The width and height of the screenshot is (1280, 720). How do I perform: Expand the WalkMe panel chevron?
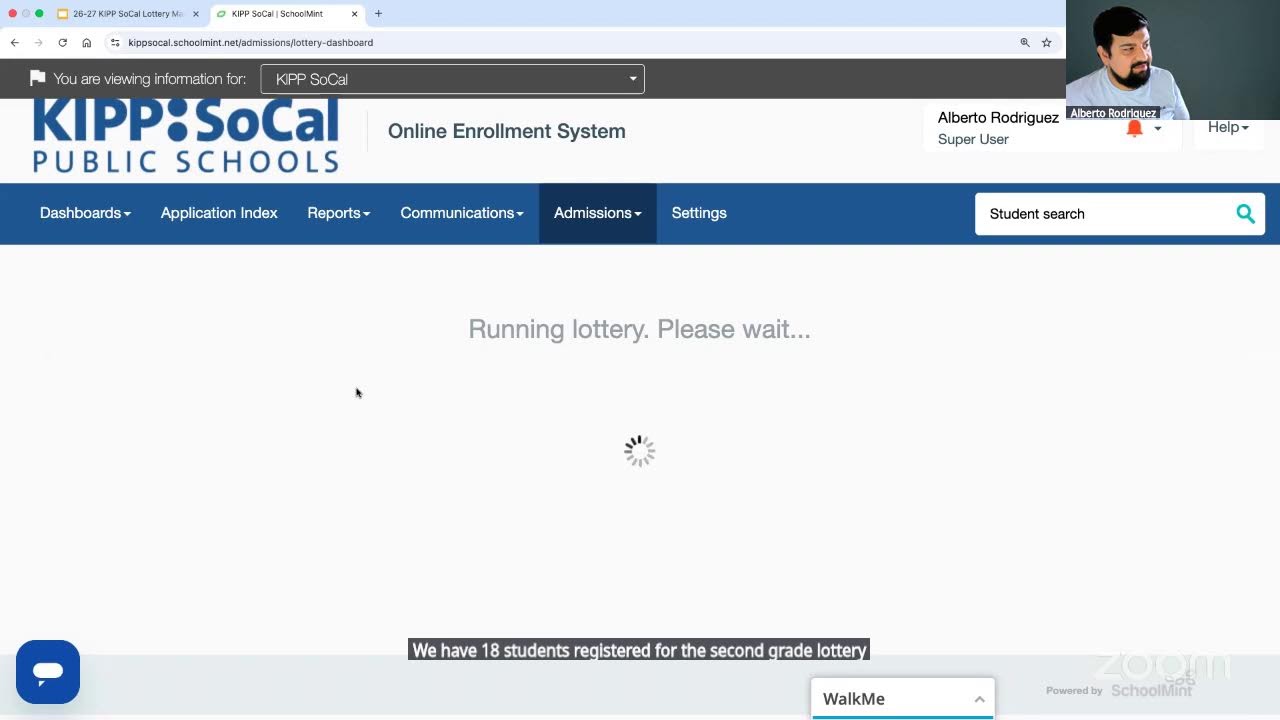tap(979, 699)
